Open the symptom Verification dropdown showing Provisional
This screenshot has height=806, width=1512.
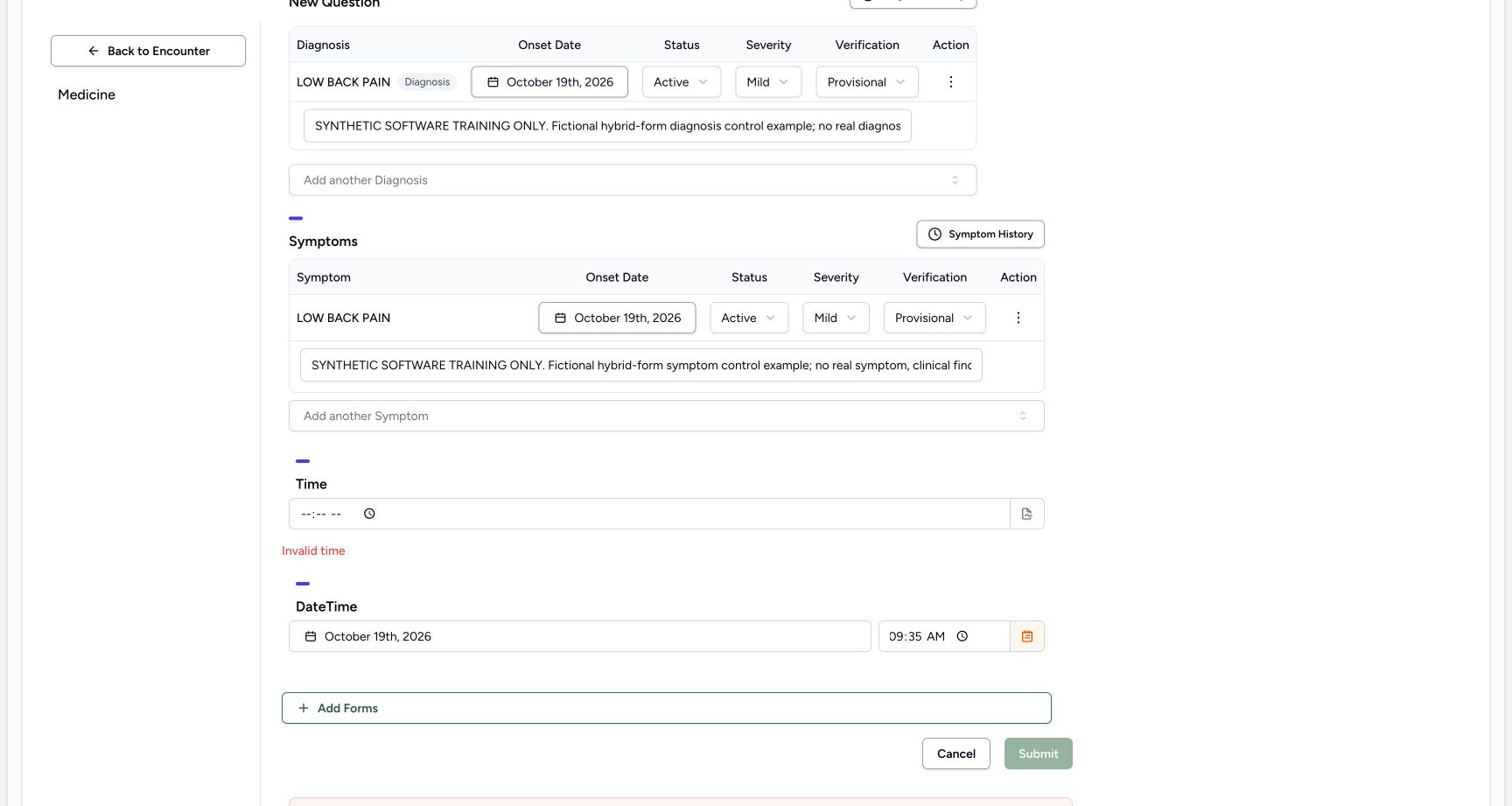(934, 318)
